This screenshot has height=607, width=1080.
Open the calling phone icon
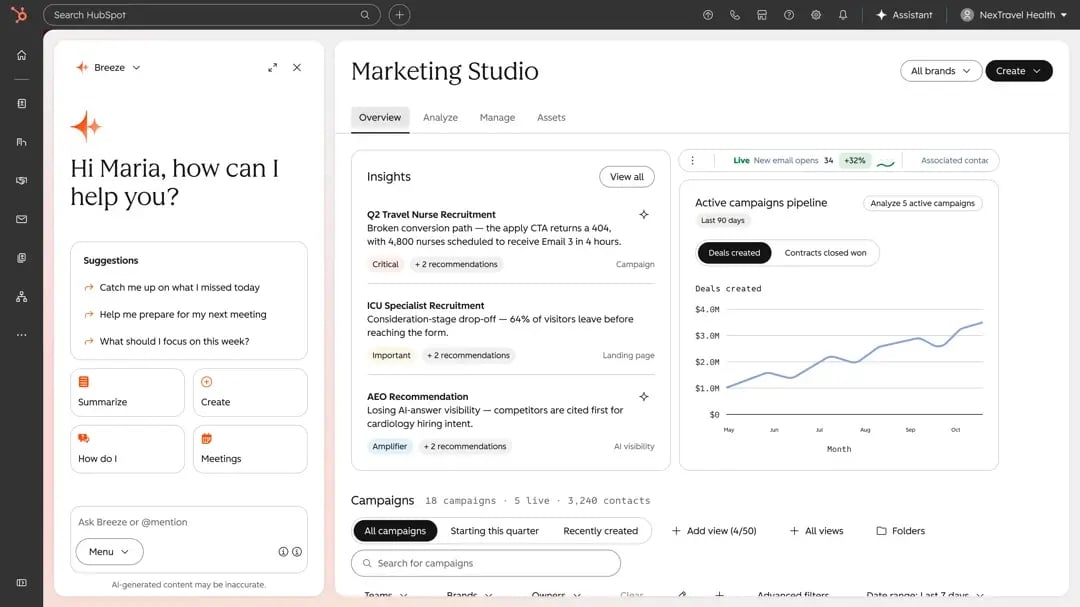click(734, 14)
